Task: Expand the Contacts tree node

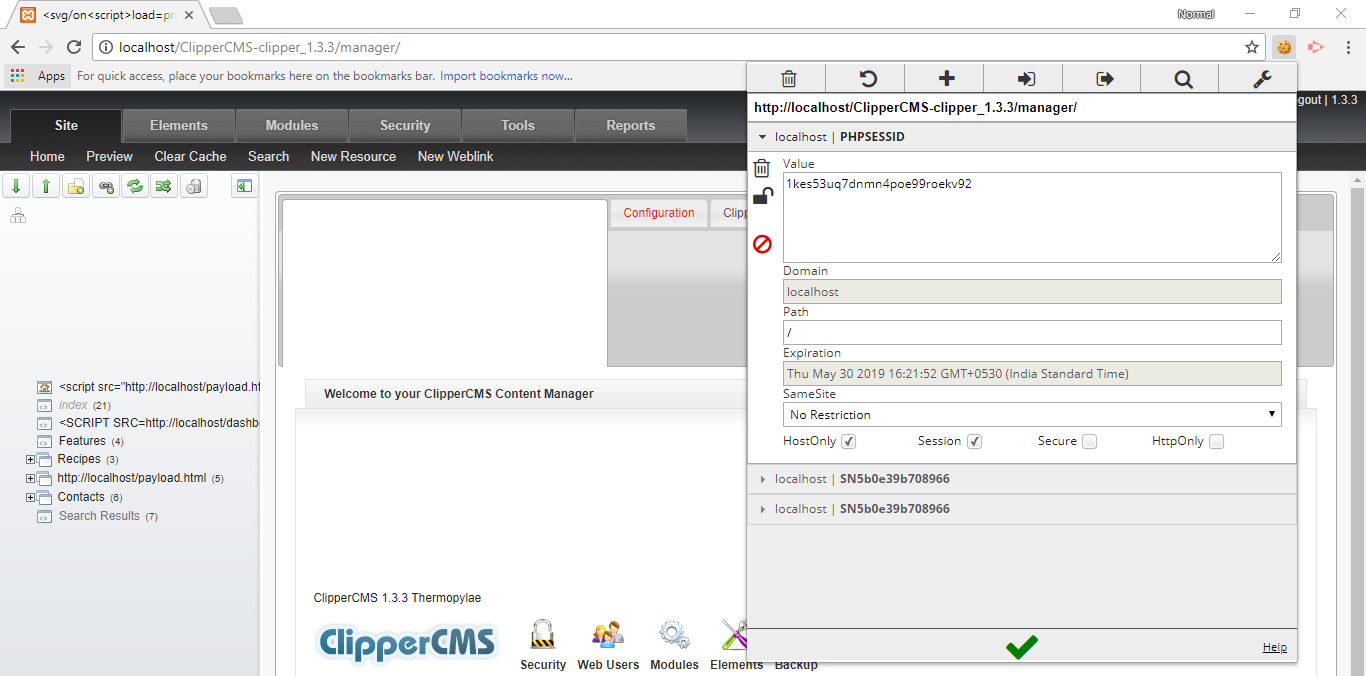Action: click(30, 498)
